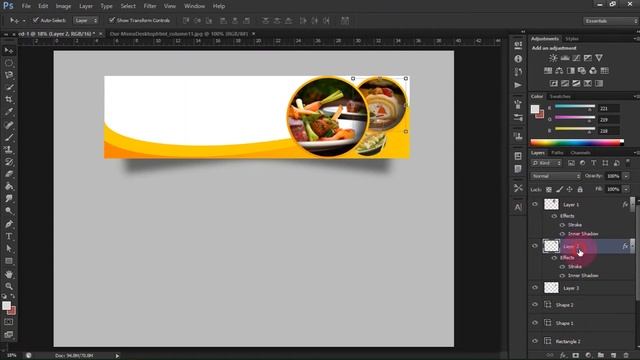Hide the selected Layer 2 eye icon
Screen dimensions: 640x360
pyautogui.click(x=535, y=246)
